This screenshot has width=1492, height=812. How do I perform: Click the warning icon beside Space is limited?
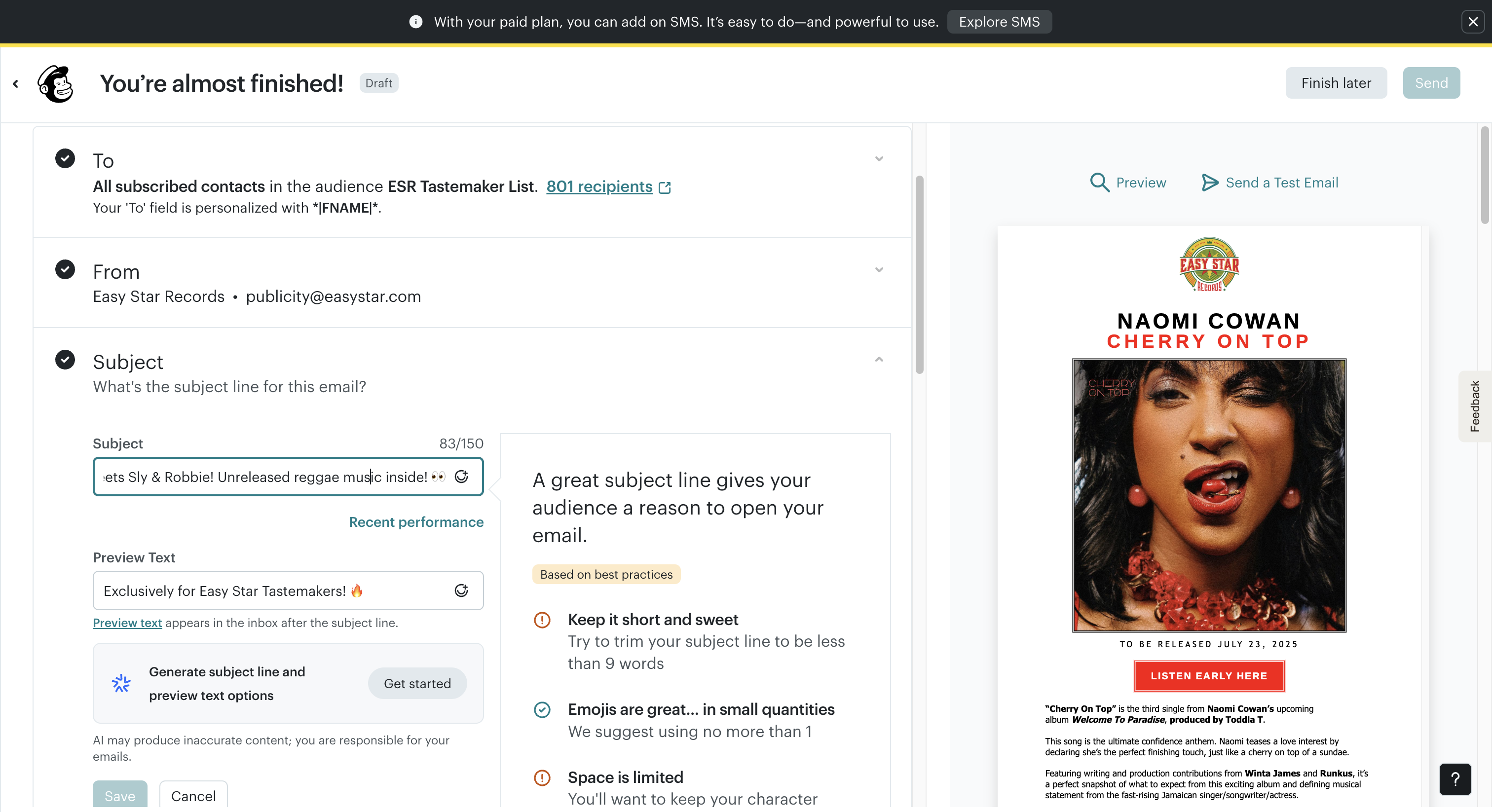click(542, 778)
